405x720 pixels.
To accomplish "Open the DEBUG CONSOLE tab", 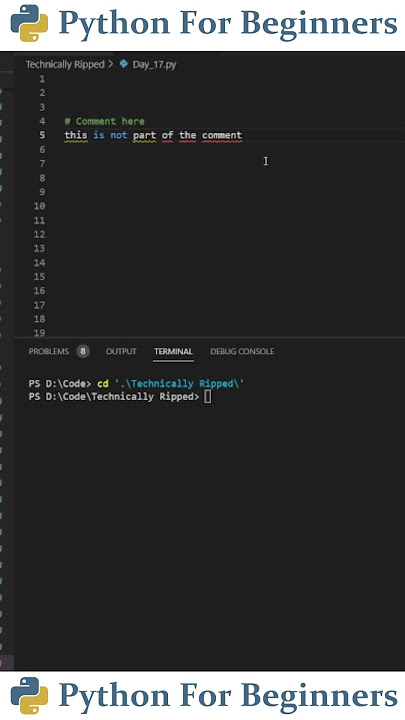I will tap(242, 352).
